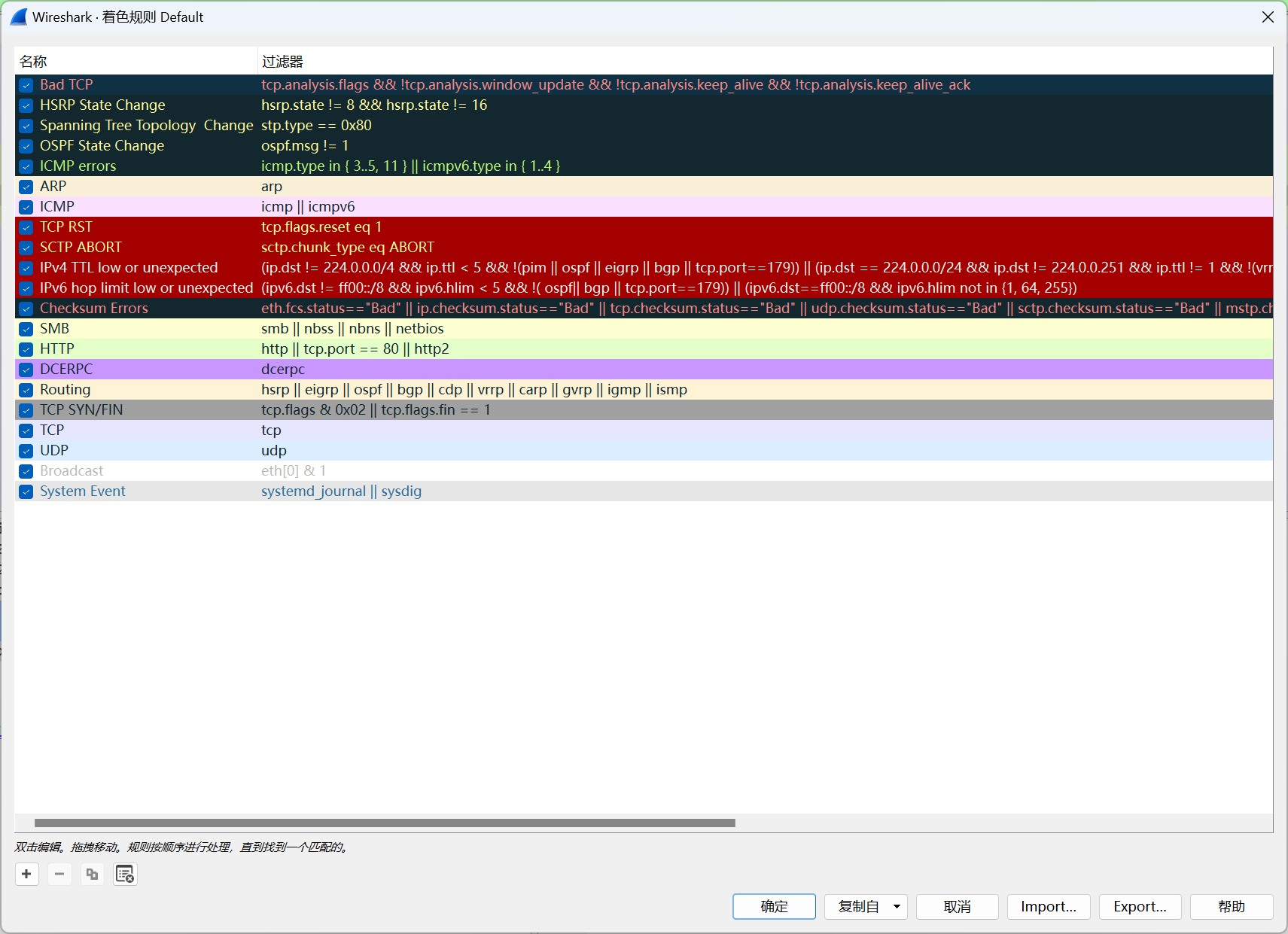This screenshot has height=934, width=1288.
Task: Click 'http || tcp.port == 80 || http2' filter
Action: tap(355, 348)
